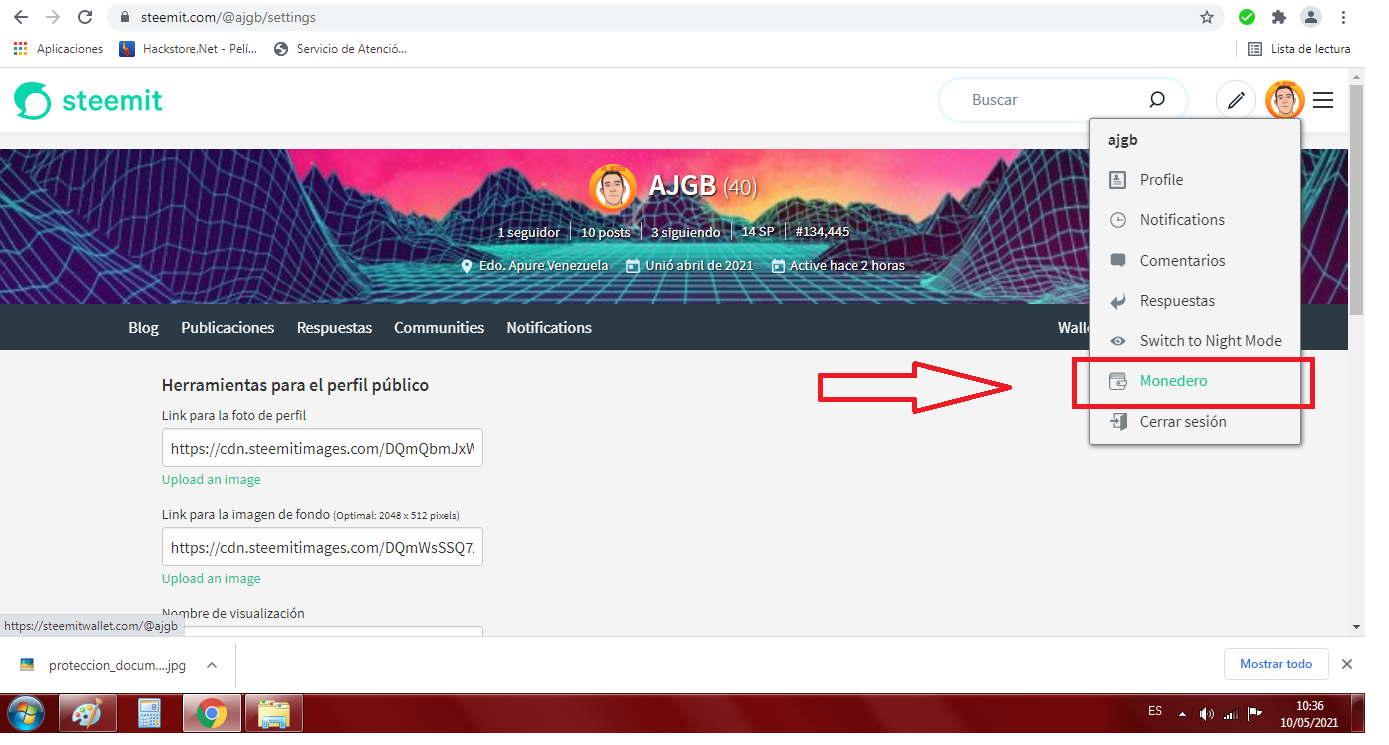This screenshot has height=745, width=1389.
Task: Reload the page
Action: [85, 17]
